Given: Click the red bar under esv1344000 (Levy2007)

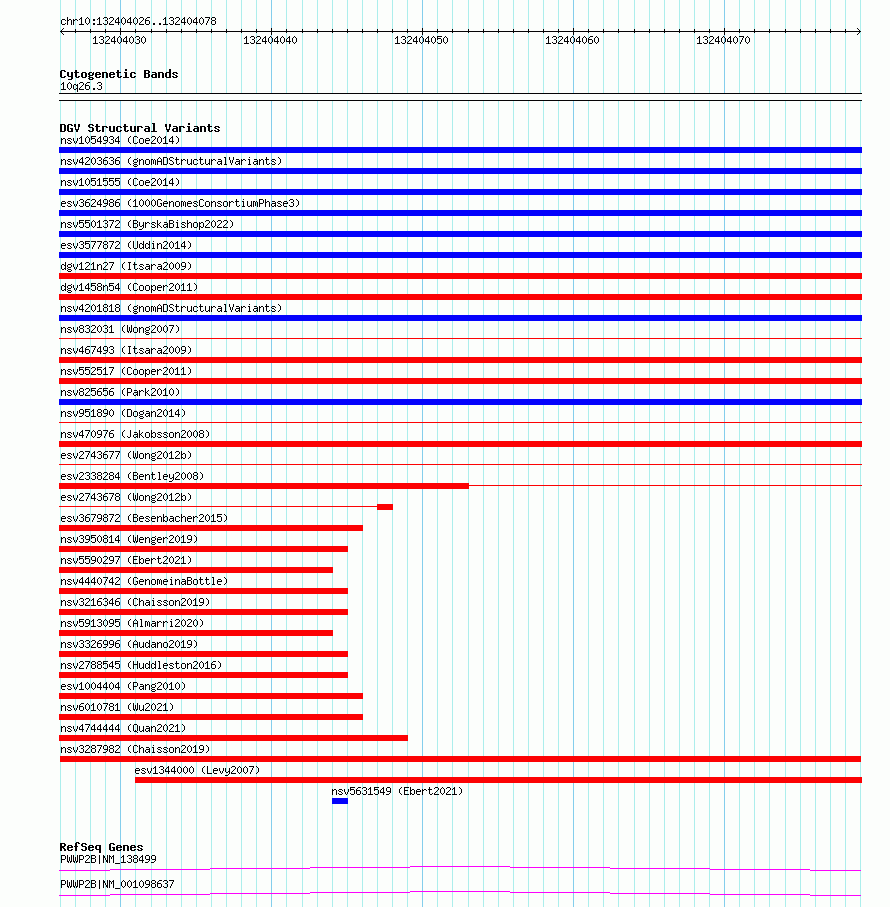Looking at the screenshot, I should tap(498, 780).
